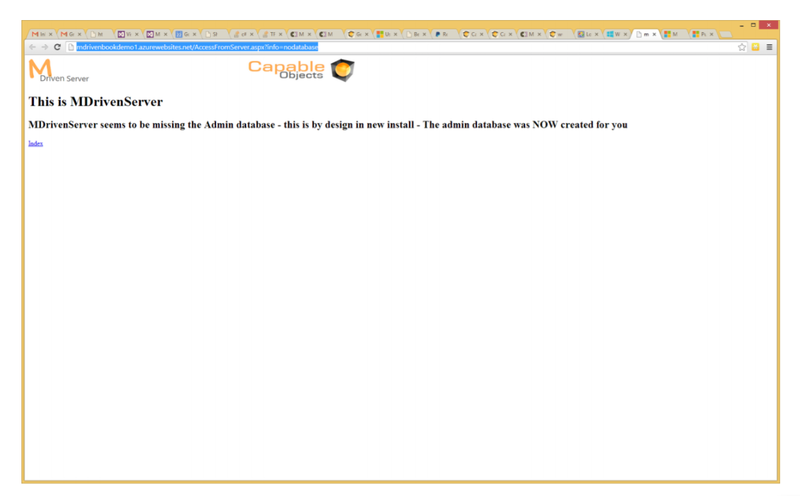Close the active MDrivenServer tab
This screenshot has height=496, width=800.
pyautogui.click(x=655, y=34)
